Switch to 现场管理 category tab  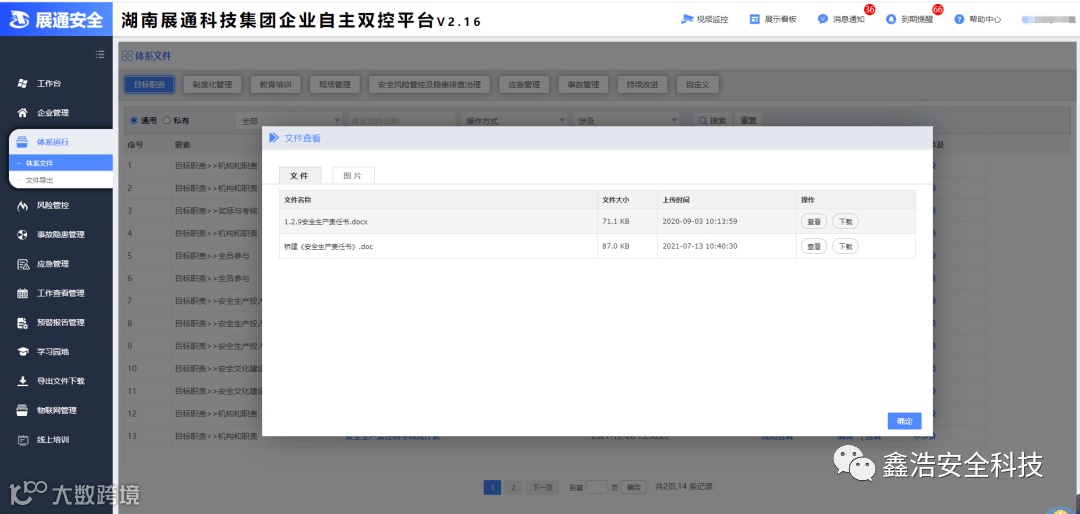coord(335,85)
